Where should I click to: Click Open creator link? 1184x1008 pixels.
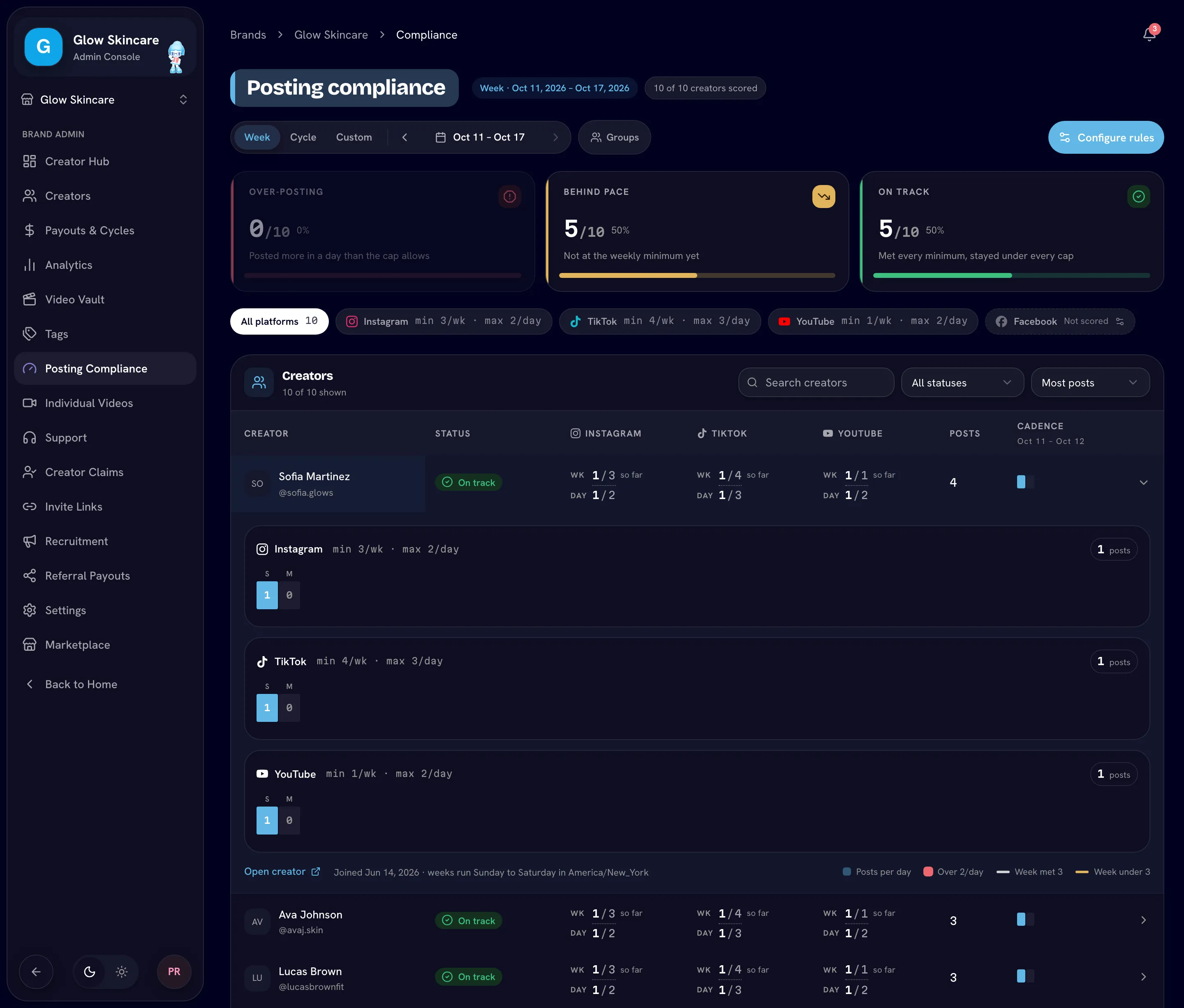coord(282,872)
